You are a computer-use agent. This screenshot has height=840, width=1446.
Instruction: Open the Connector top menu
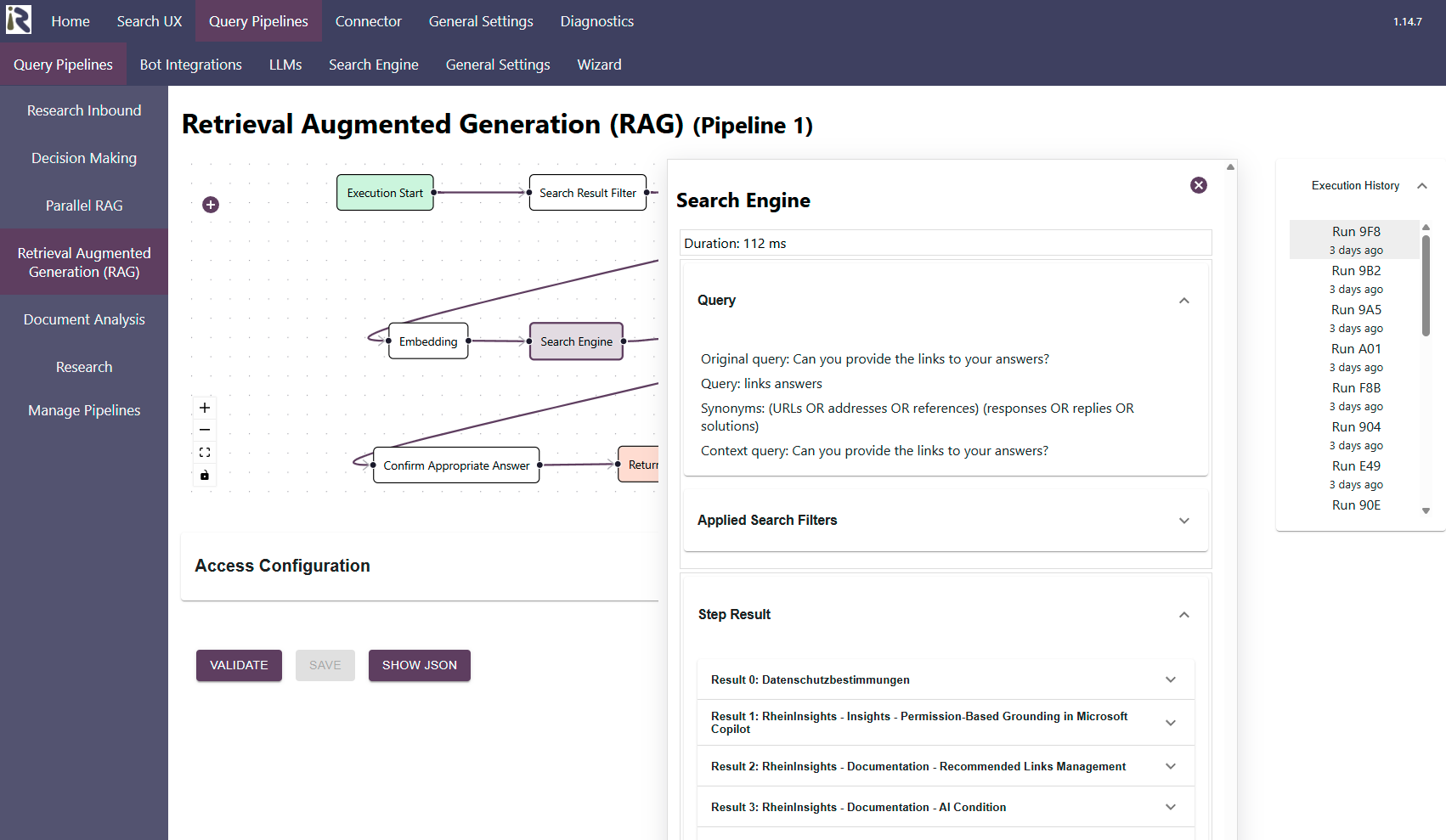(x=368, y=21)
